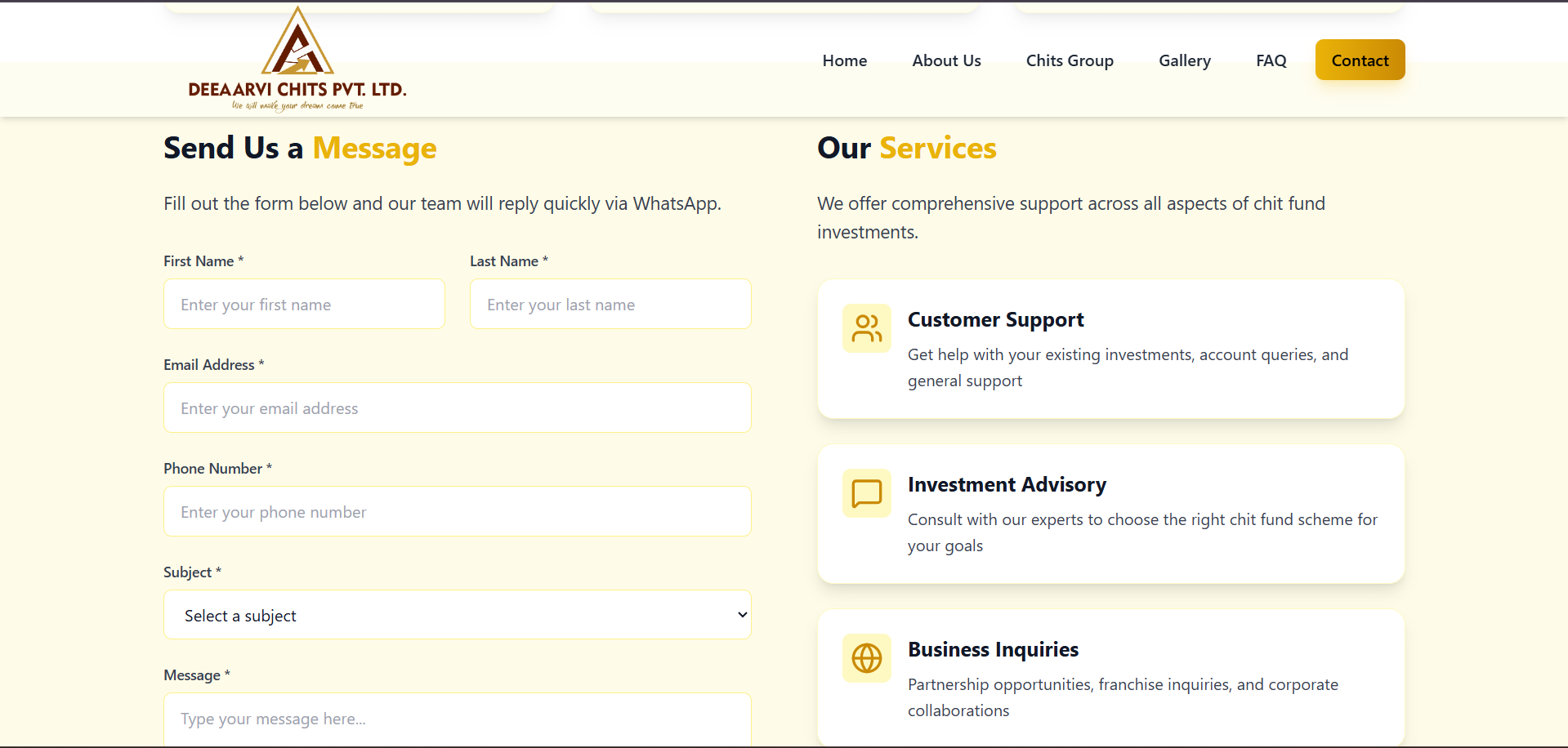
Task: Click the Deeaarvi Chits logo
Action: tap(297, 60)
